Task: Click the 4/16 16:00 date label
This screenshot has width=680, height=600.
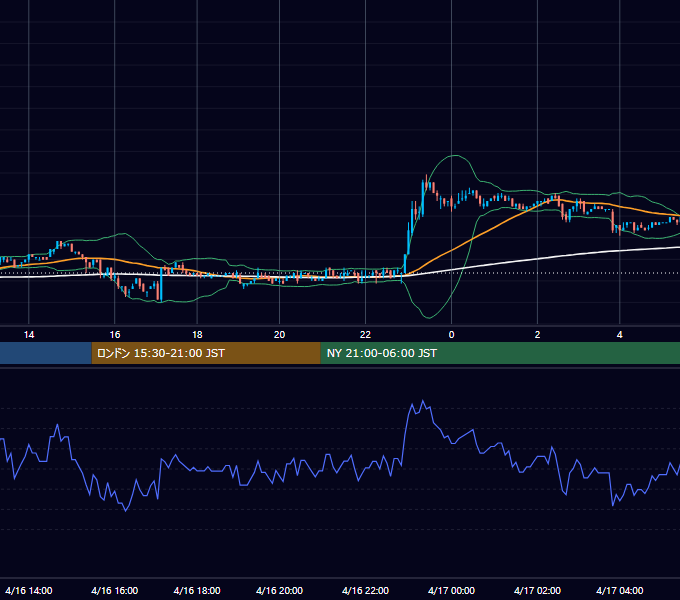Action: pyautogui.click(x=114, y=590)
